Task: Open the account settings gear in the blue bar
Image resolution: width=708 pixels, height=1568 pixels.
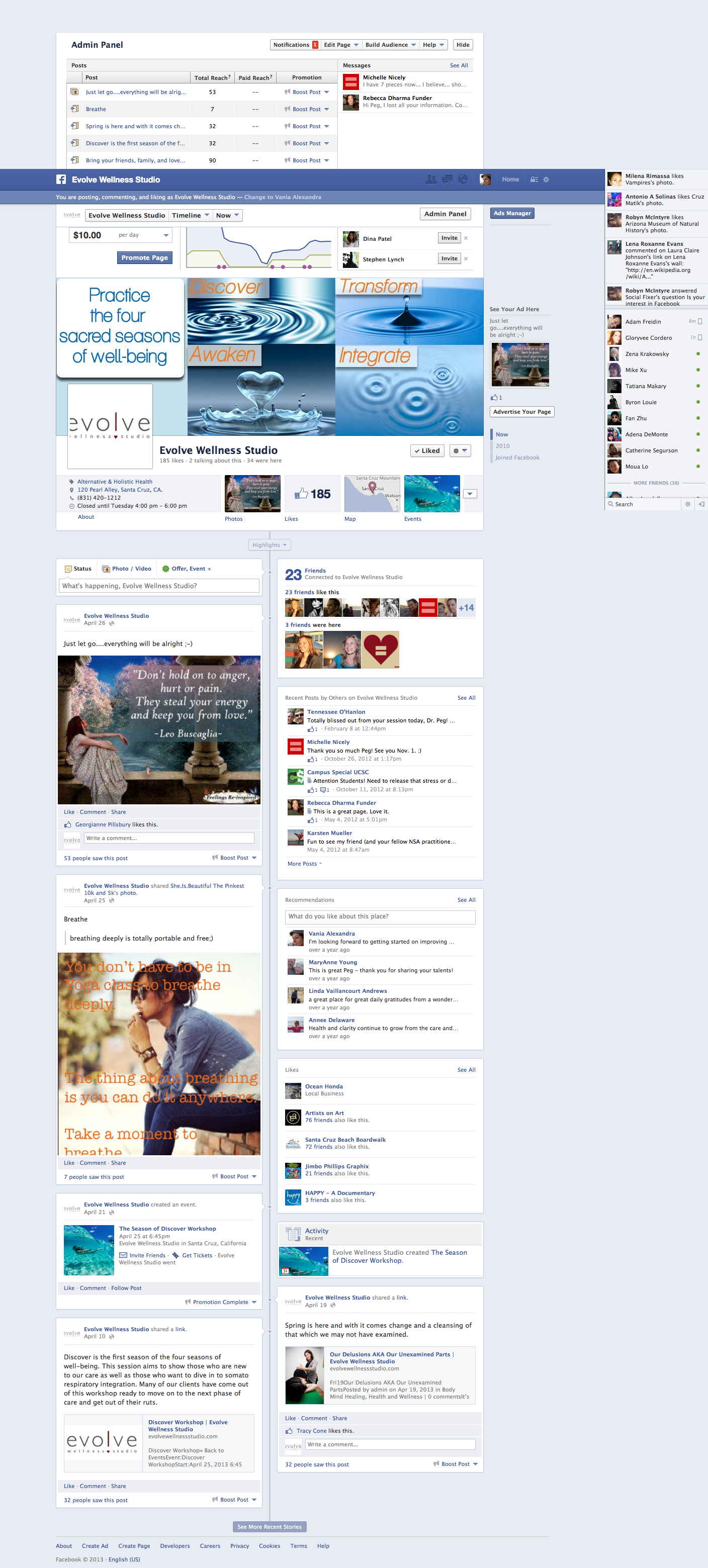Action: click(546, 179)
